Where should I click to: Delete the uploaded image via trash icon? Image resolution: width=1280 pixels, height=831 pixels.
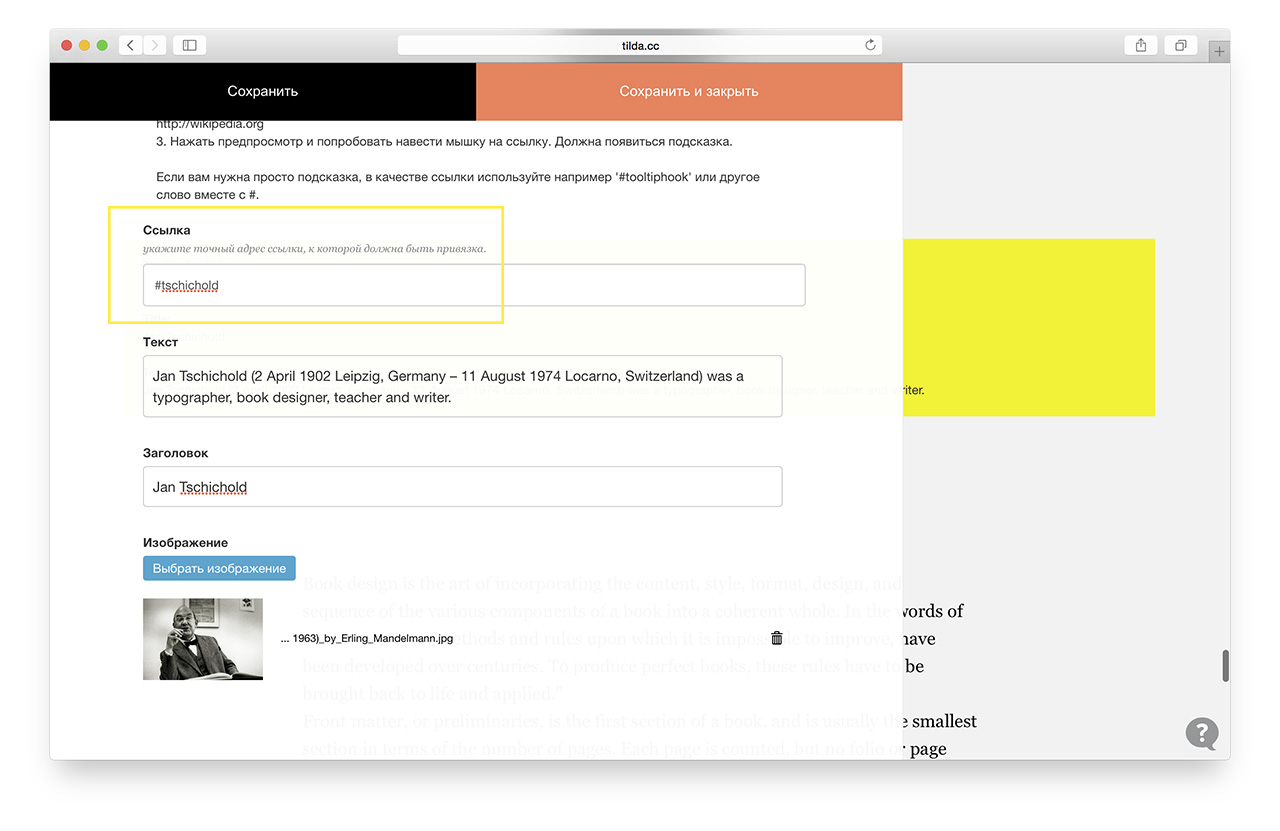click(777, 638)
